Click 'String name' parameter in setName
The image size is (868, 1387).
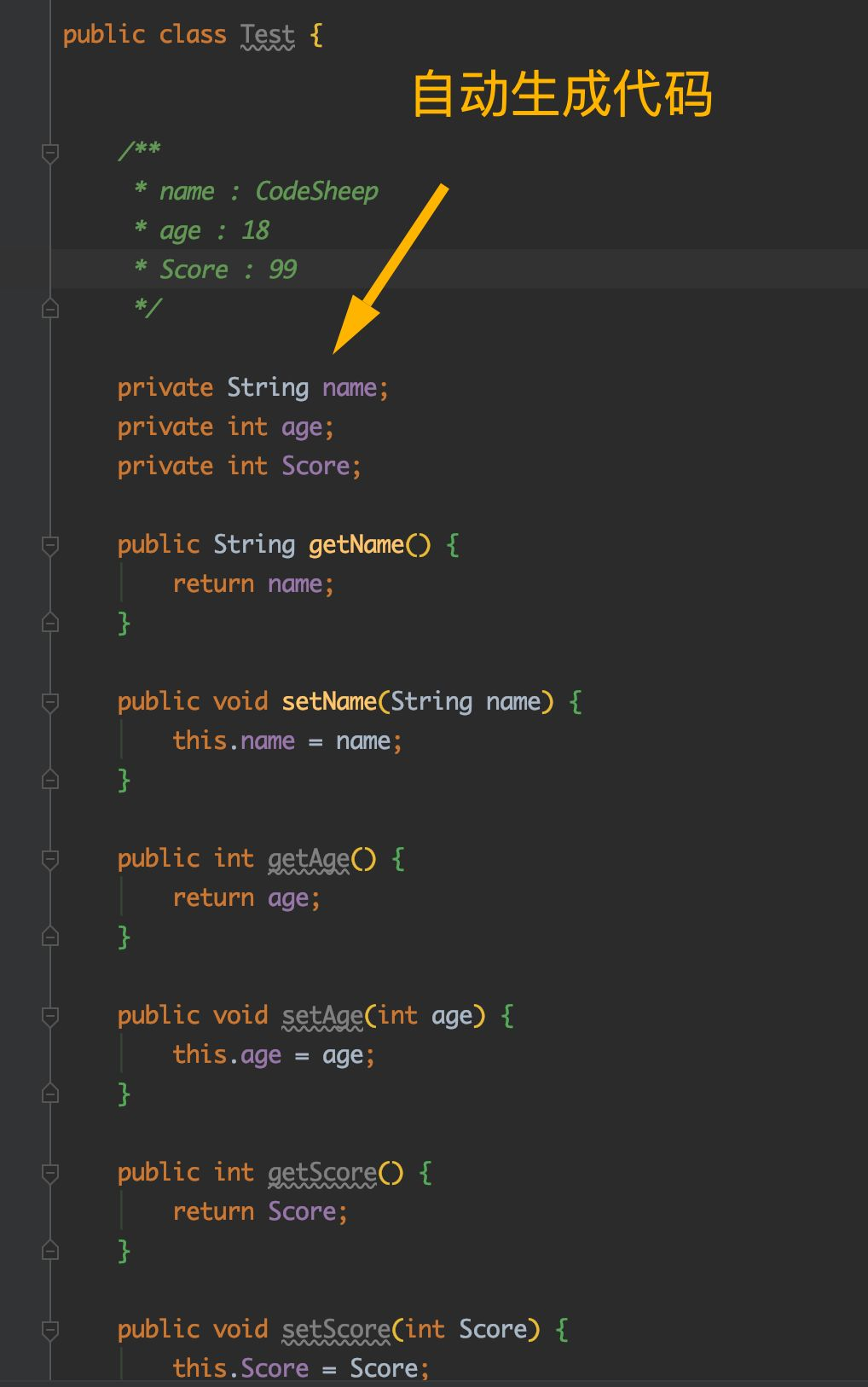point(466,701)
